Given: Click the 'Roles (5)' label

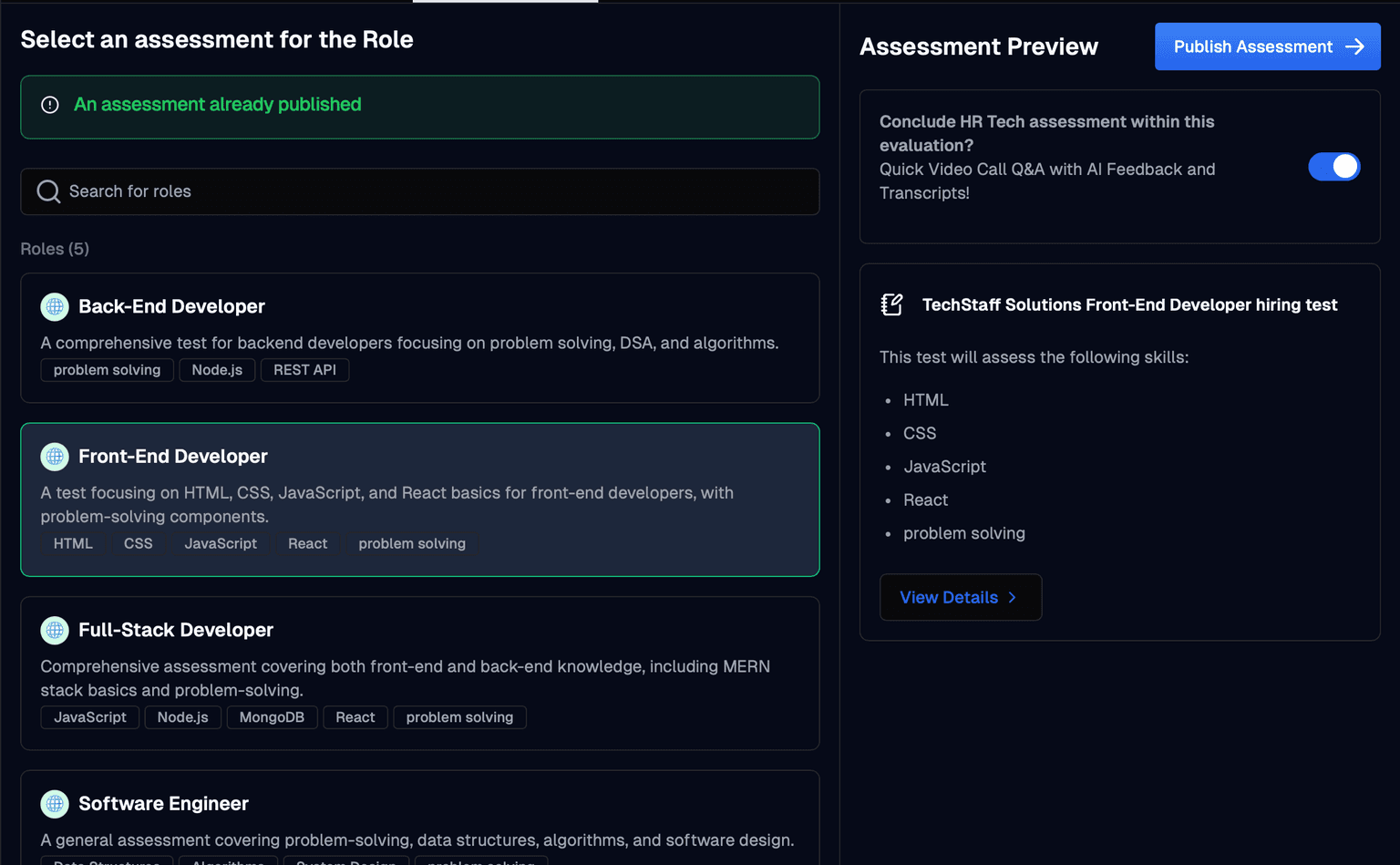Looking at the screenshot, I should [55, 249].
